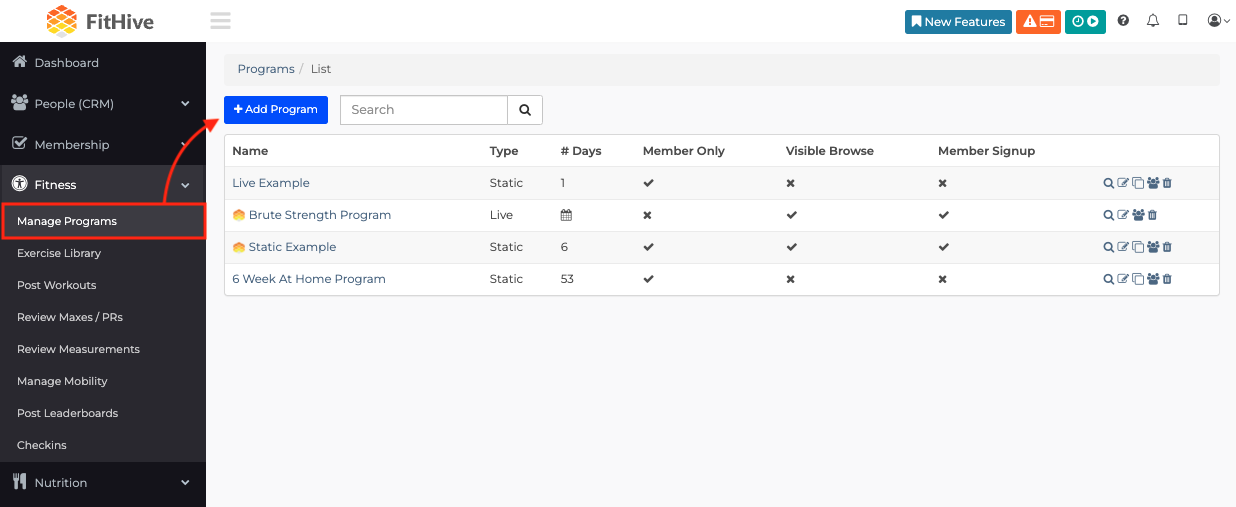View the Live Example program (magnifier)

(x=1108, y=183)
